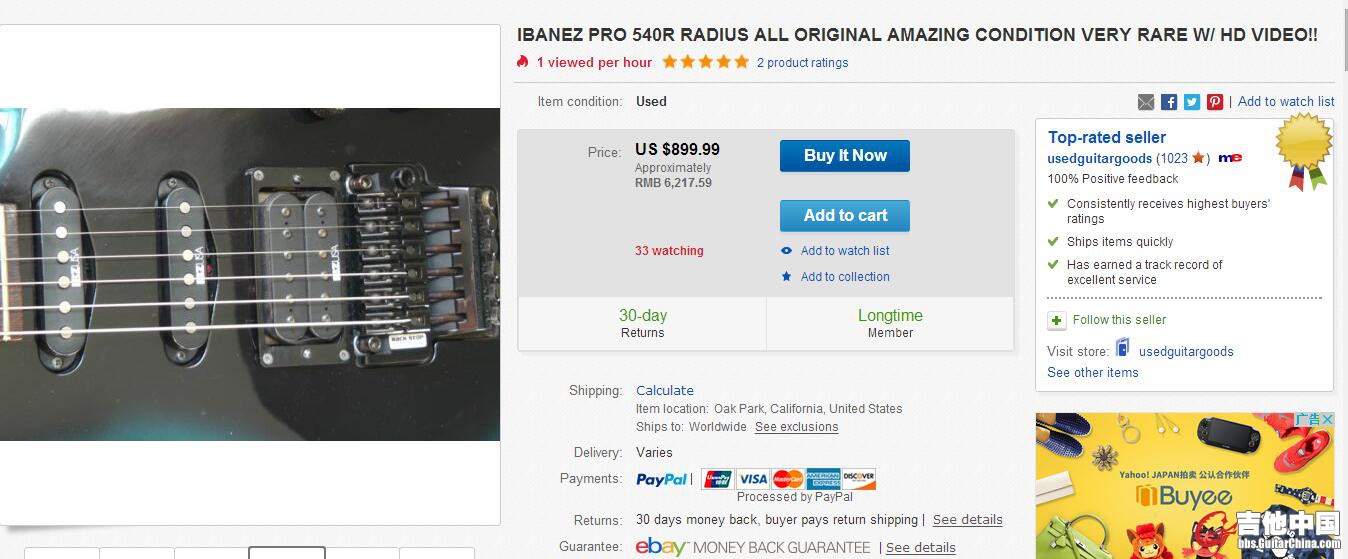Open the 2 product ratings link

point(802,63)
